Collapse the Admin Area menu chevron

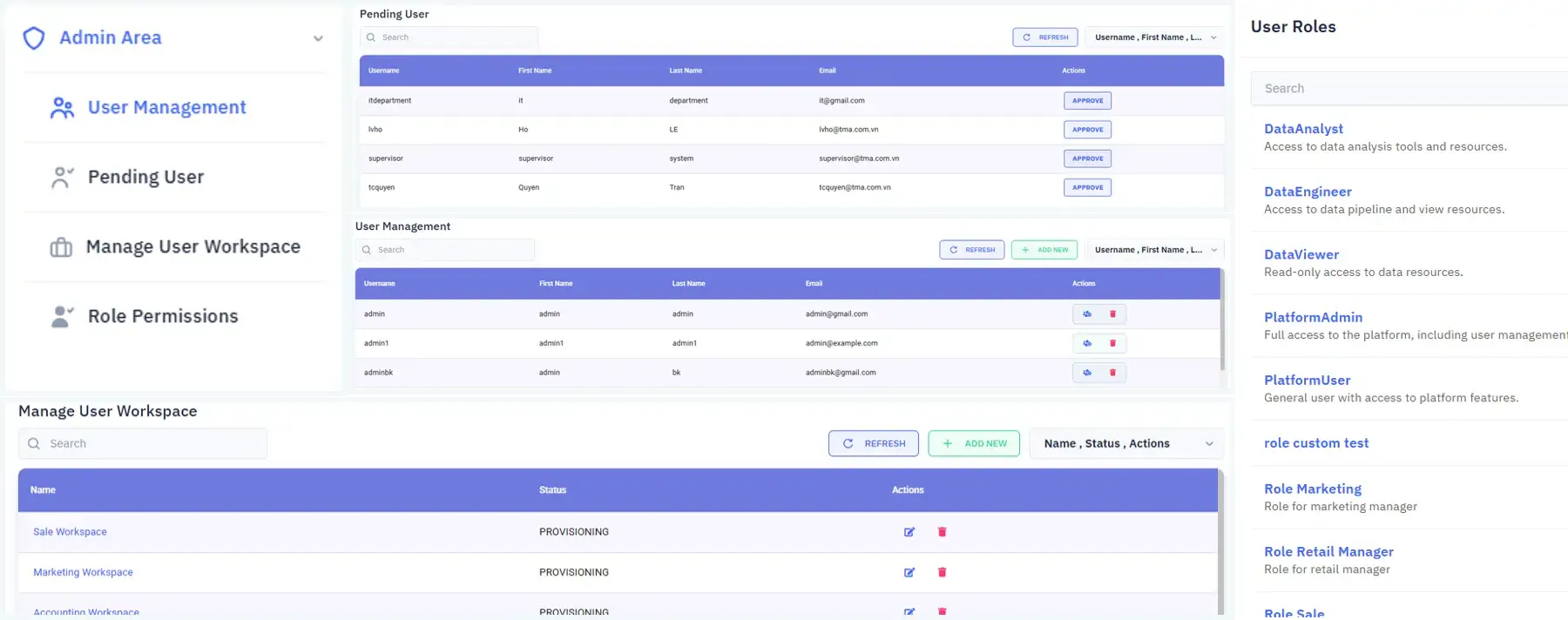318,38
